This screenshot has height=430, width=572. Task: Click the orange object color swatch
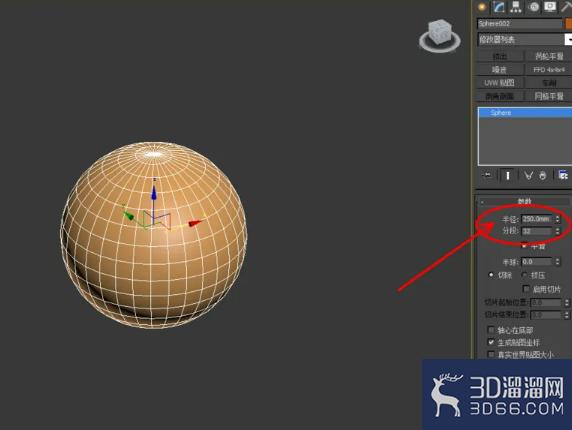point(568,23)
